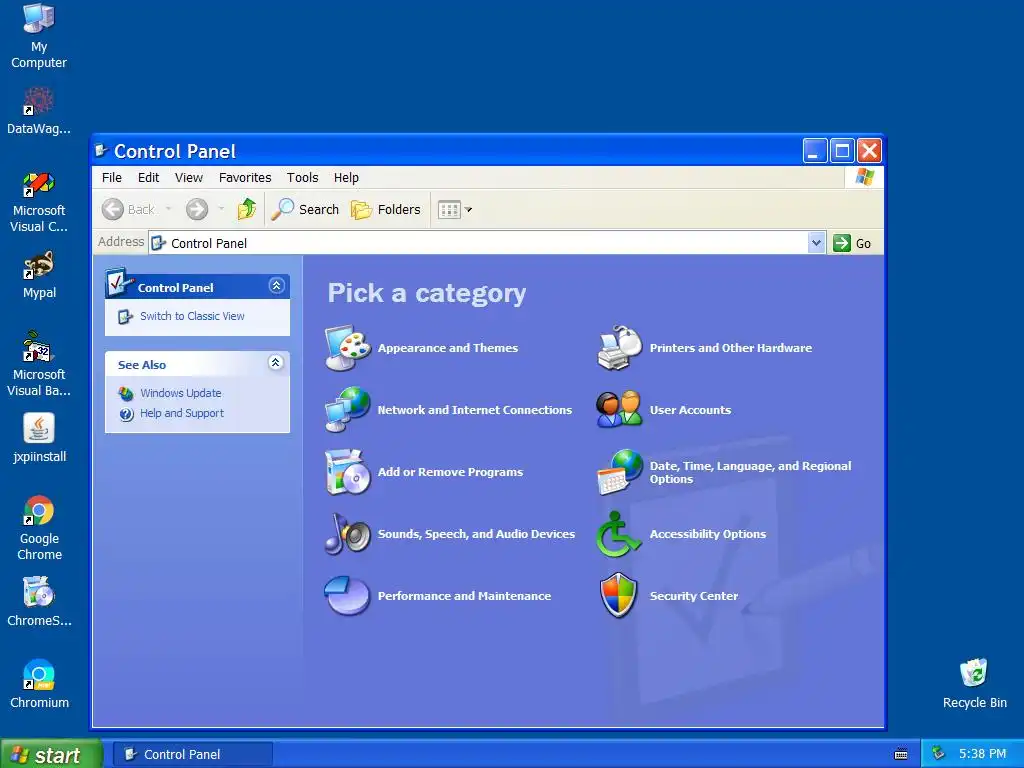The image size is (1024, 768).
Task: Open the Printers and Other Hardware icon
Action: pyautogui.click(x=620, y=347)
